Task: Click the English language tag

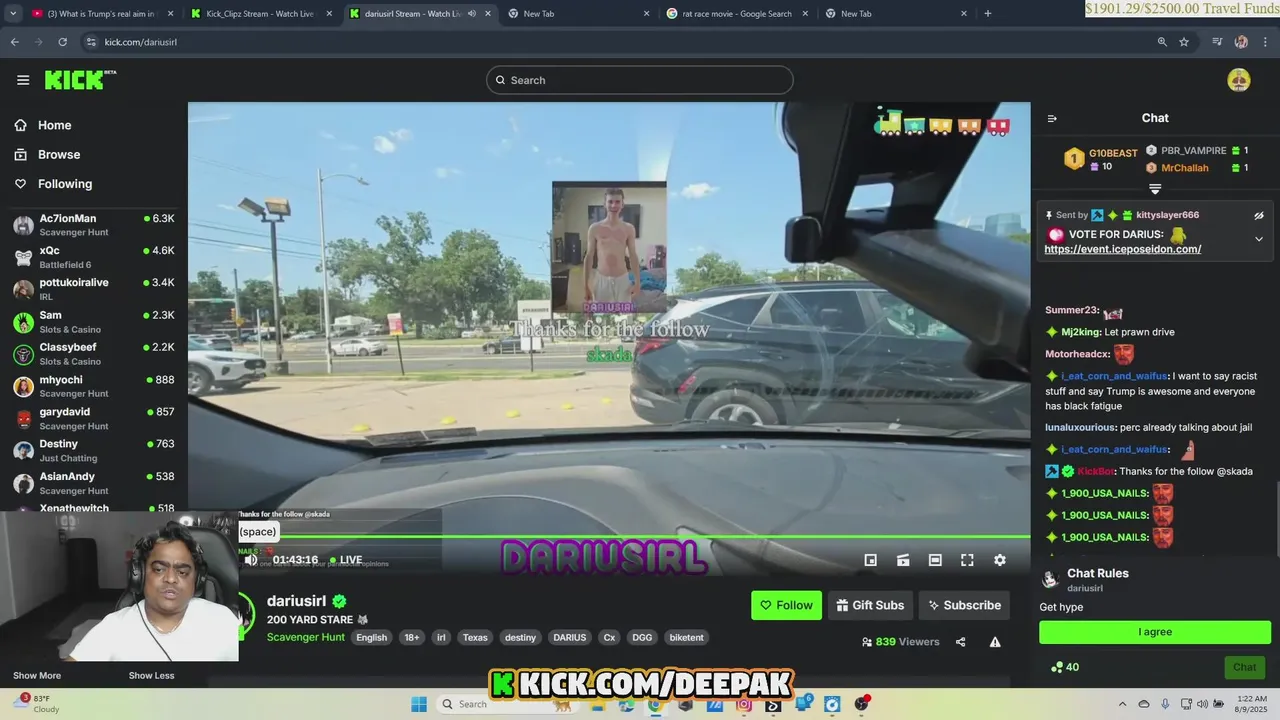Action: [x=371, y=637]
